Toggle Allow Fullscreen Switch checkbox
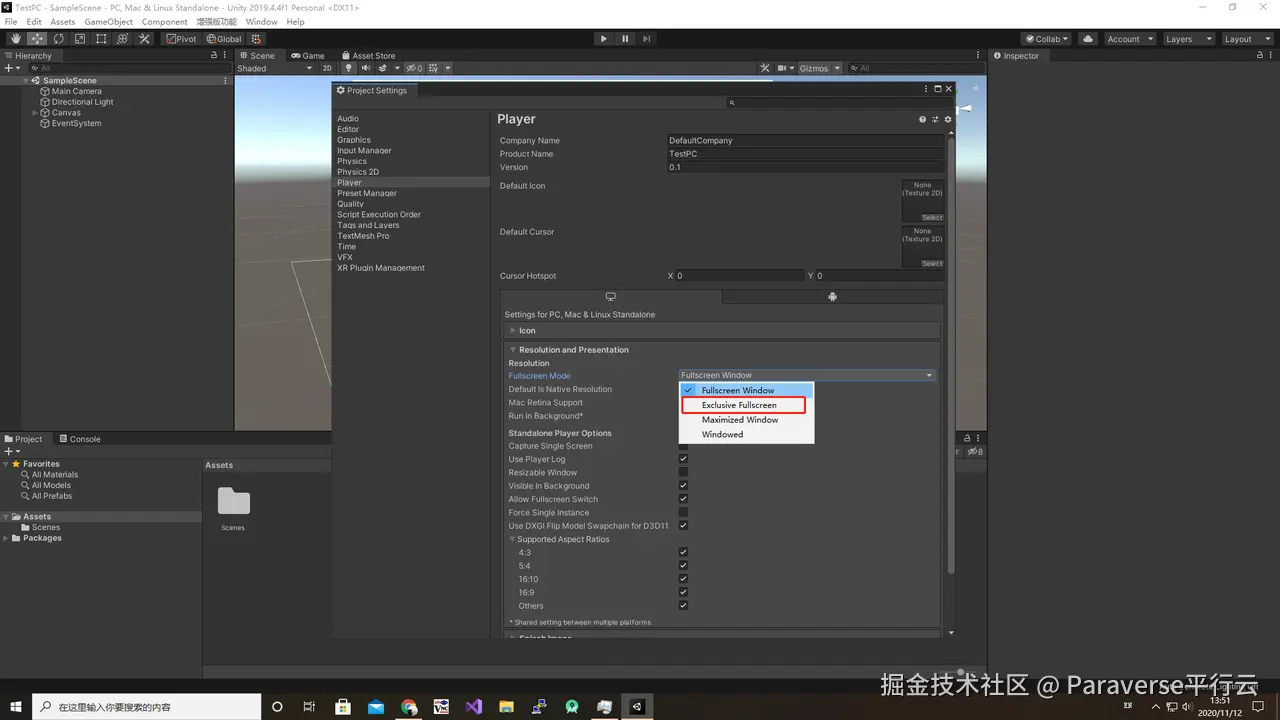The width and height of the screenshot is (1280, 720). [684, 499]
